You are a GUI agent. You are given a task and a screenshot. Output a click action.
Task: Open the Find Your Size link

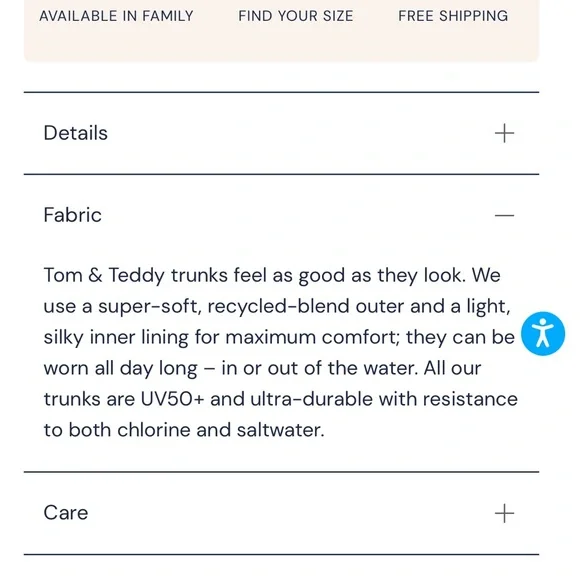tap(296, 16)
